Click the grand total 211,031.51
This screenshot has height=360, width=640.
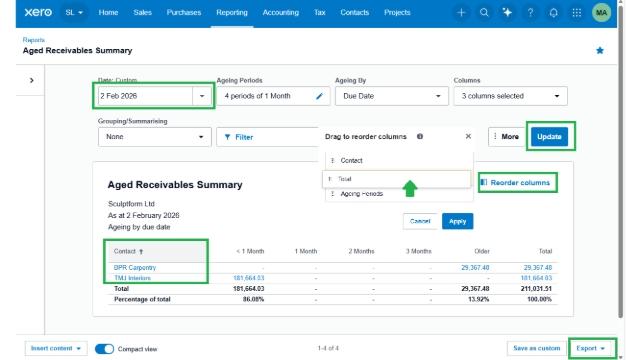pos(536,289)
